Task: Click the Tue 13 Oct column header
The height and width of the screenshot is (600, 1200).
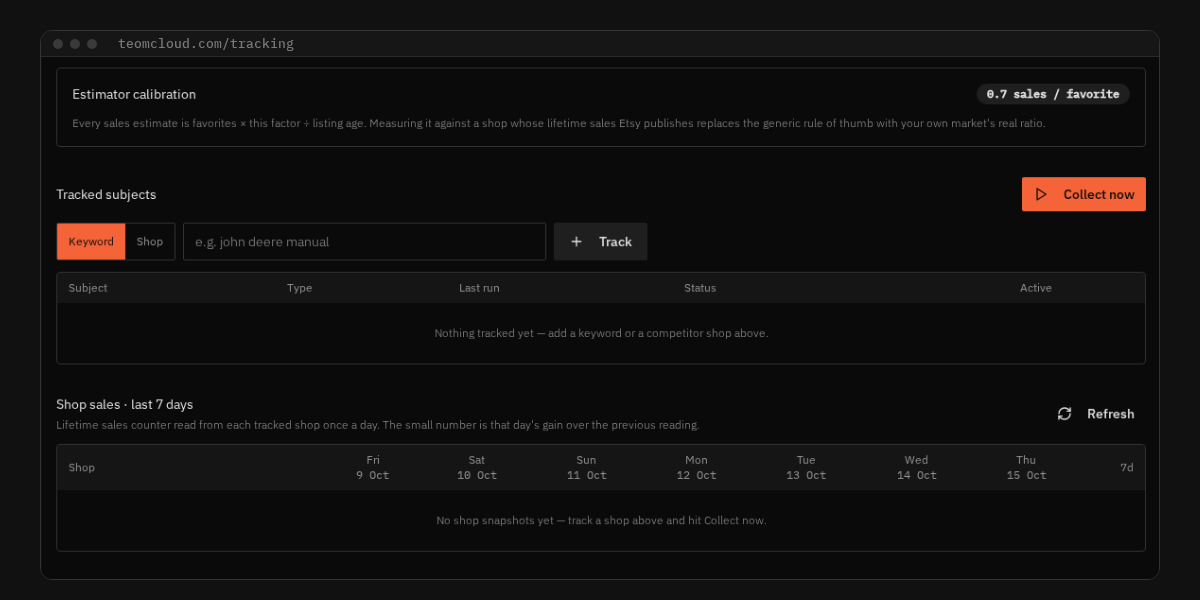Action: pyautogui.click(x=806, y=467)
